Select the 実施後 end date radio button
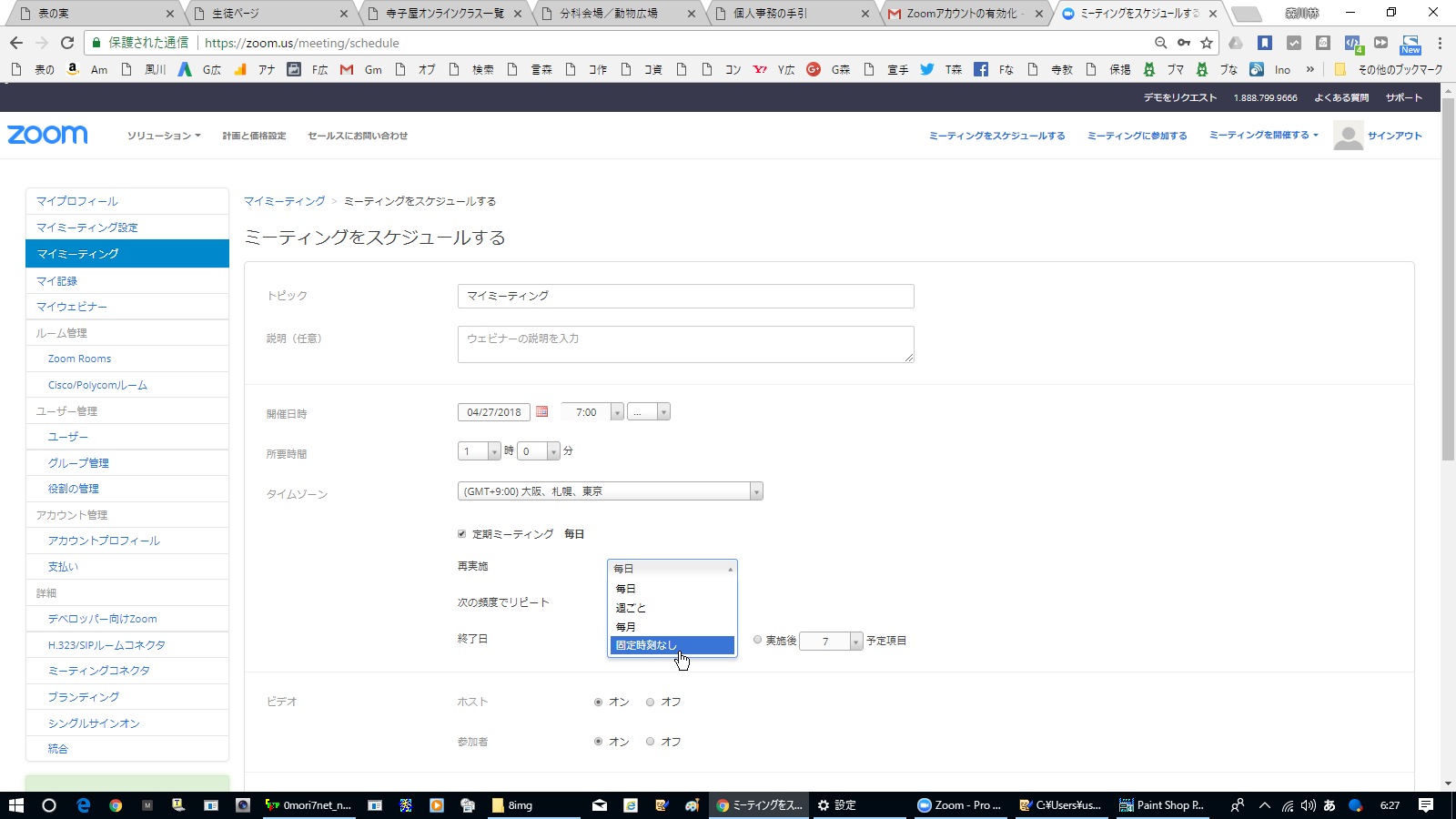The image size is (1456, 819). click(x=757, y=640)
